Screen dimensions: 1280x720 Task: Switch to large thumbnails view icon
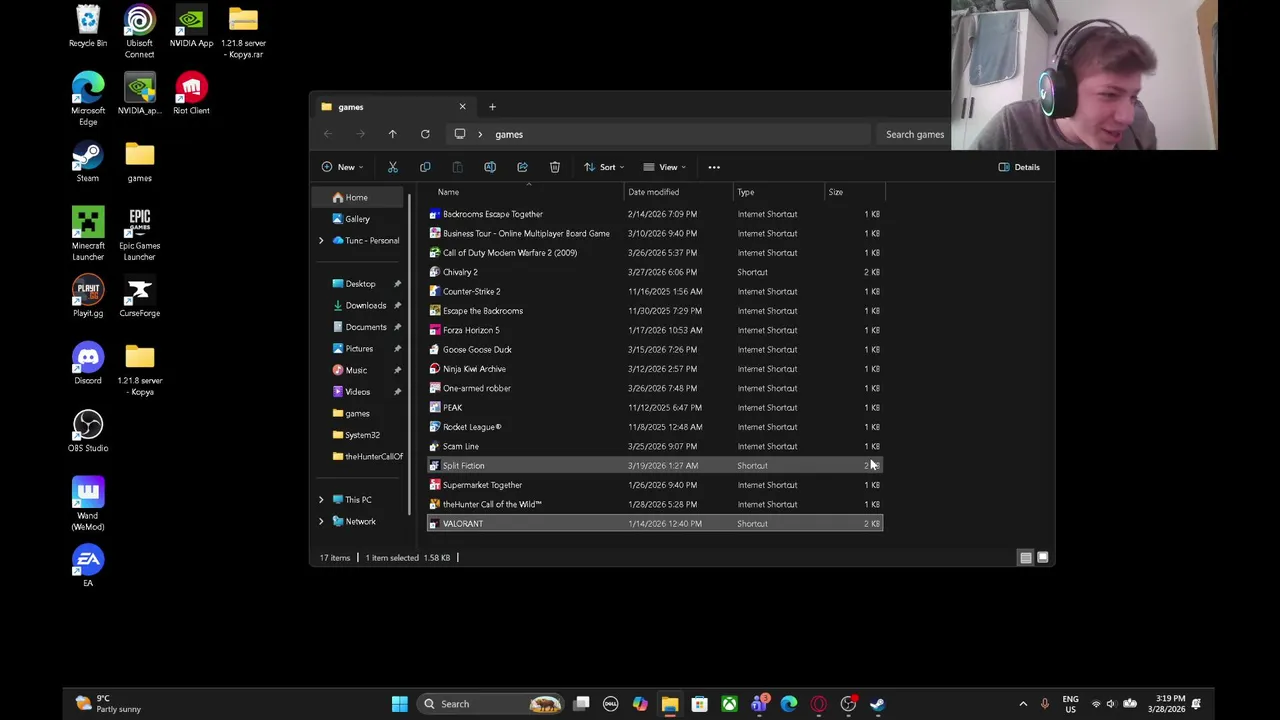click(1042, 557)
